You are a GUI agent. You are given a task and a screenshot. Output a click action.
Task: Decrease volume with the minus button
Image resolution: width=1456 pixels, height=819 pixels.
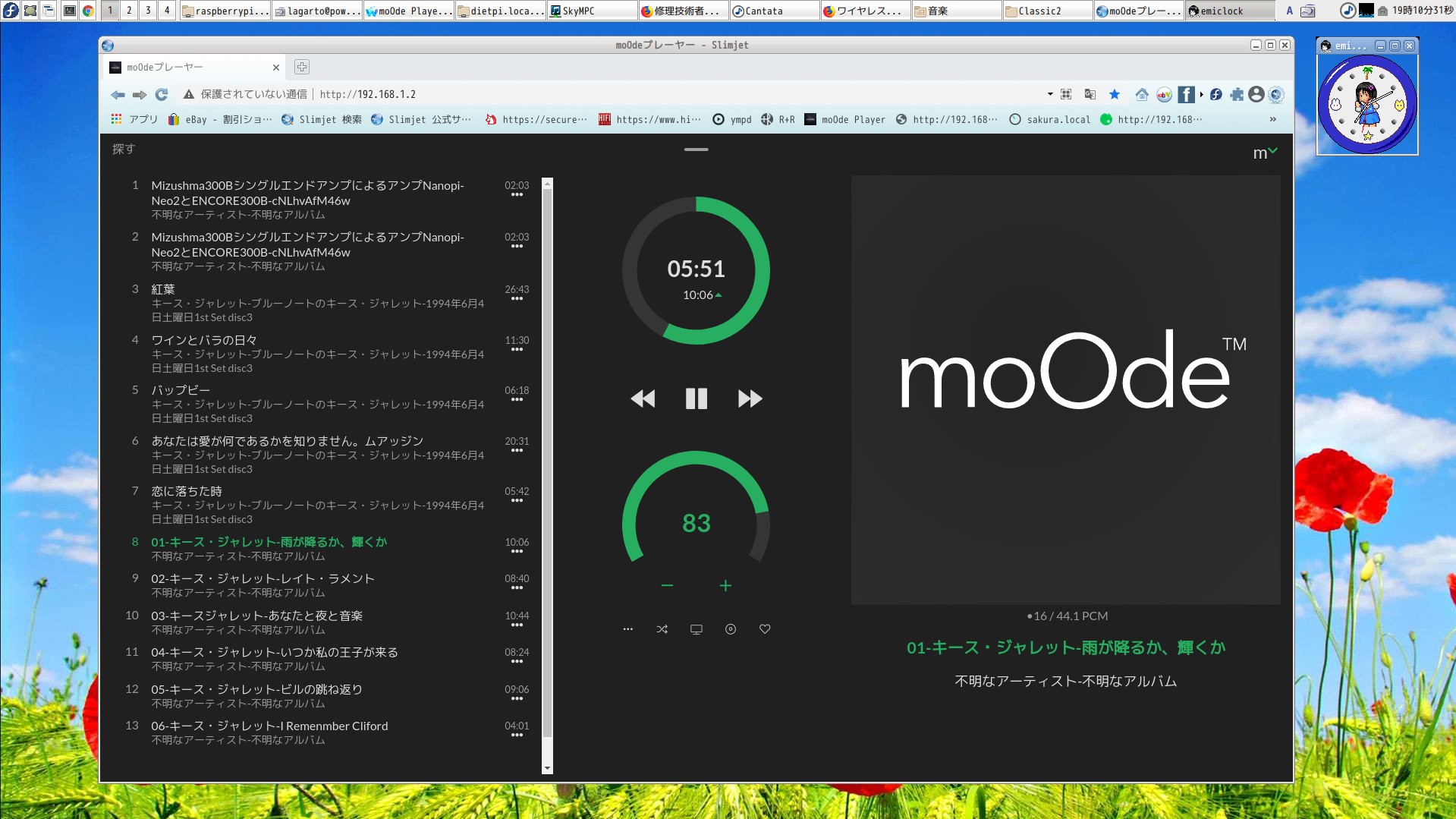(x=667, y=585)
